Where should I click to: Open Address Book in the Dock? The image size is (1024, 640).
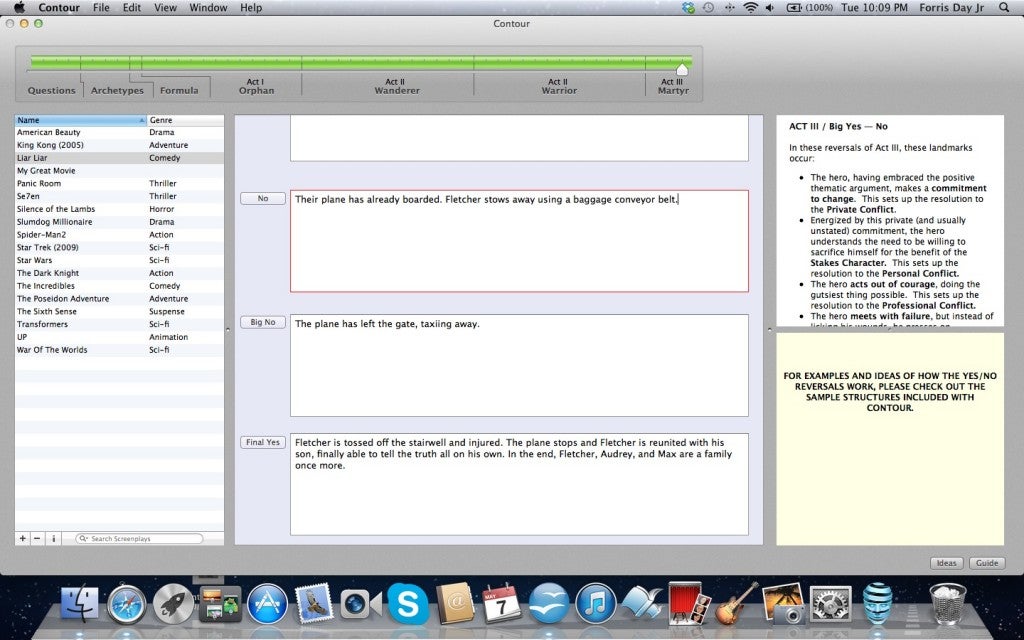(455, 603)
